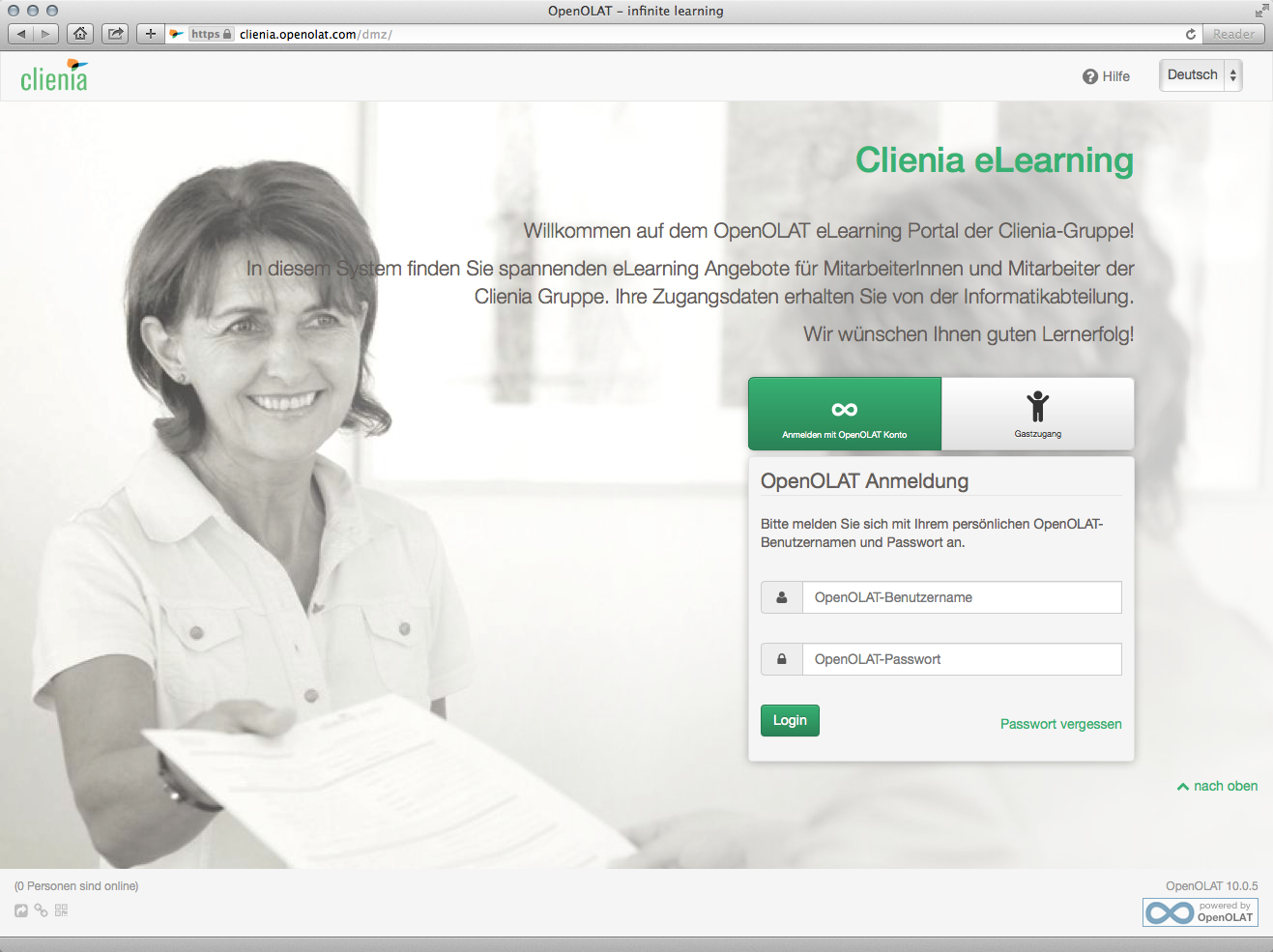The width and height of the screenshot is (1273, 952).
Task: Click the 0 Personen sind online text
Action: pyautogui.click(x=76, y=885)
